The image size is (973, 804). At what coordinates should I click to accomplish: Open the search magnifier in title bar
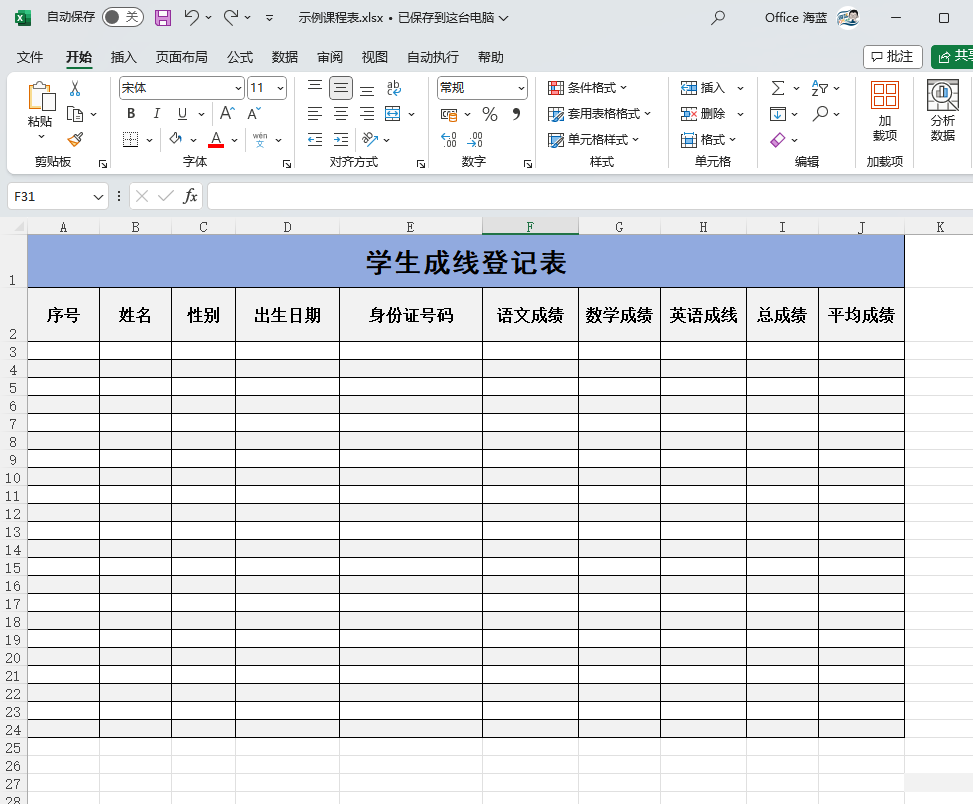pos(718,17)
